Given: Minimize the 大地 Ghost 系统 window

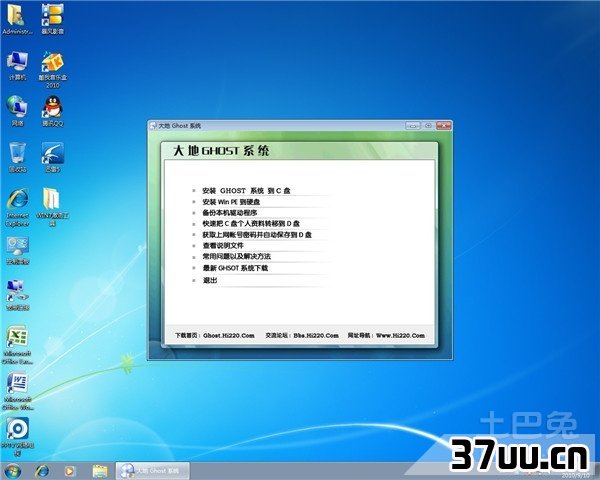Looking at the screenshot, I should tap(412, 126).
